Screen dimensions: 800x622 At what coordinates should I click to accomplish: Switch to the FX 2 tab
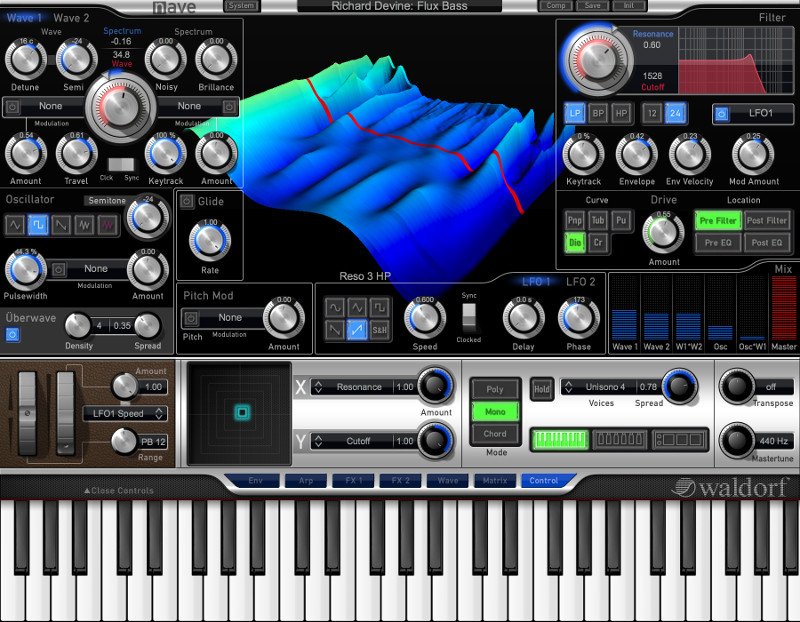401,481
